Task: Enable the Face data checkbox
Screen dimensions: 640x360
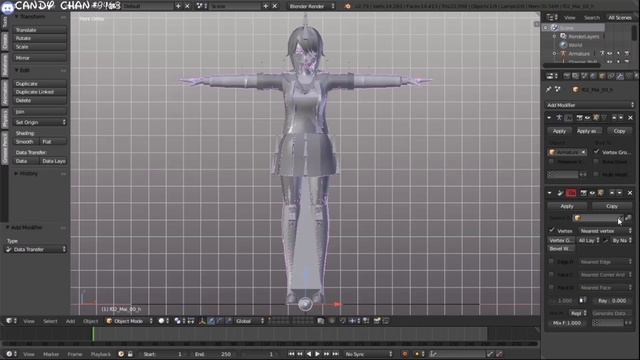Action: 551,287
